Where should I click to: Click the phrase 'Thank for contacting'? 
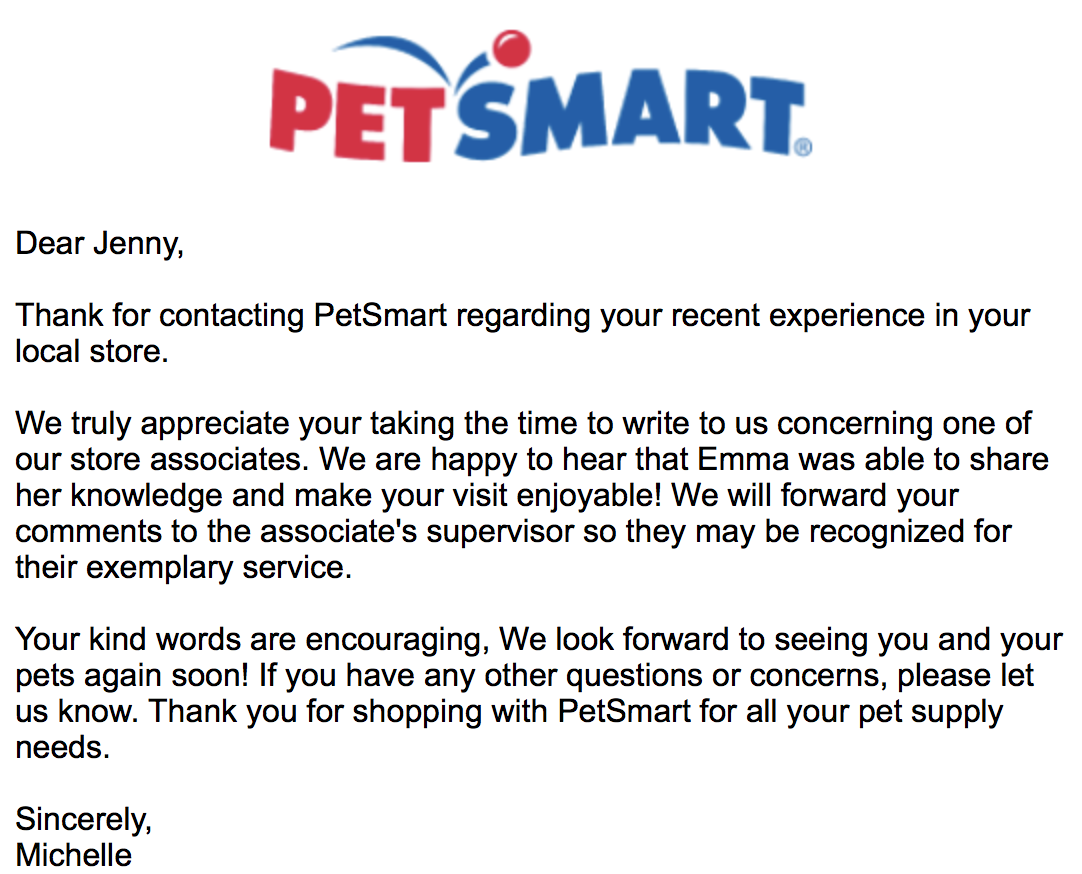point(159,316)
